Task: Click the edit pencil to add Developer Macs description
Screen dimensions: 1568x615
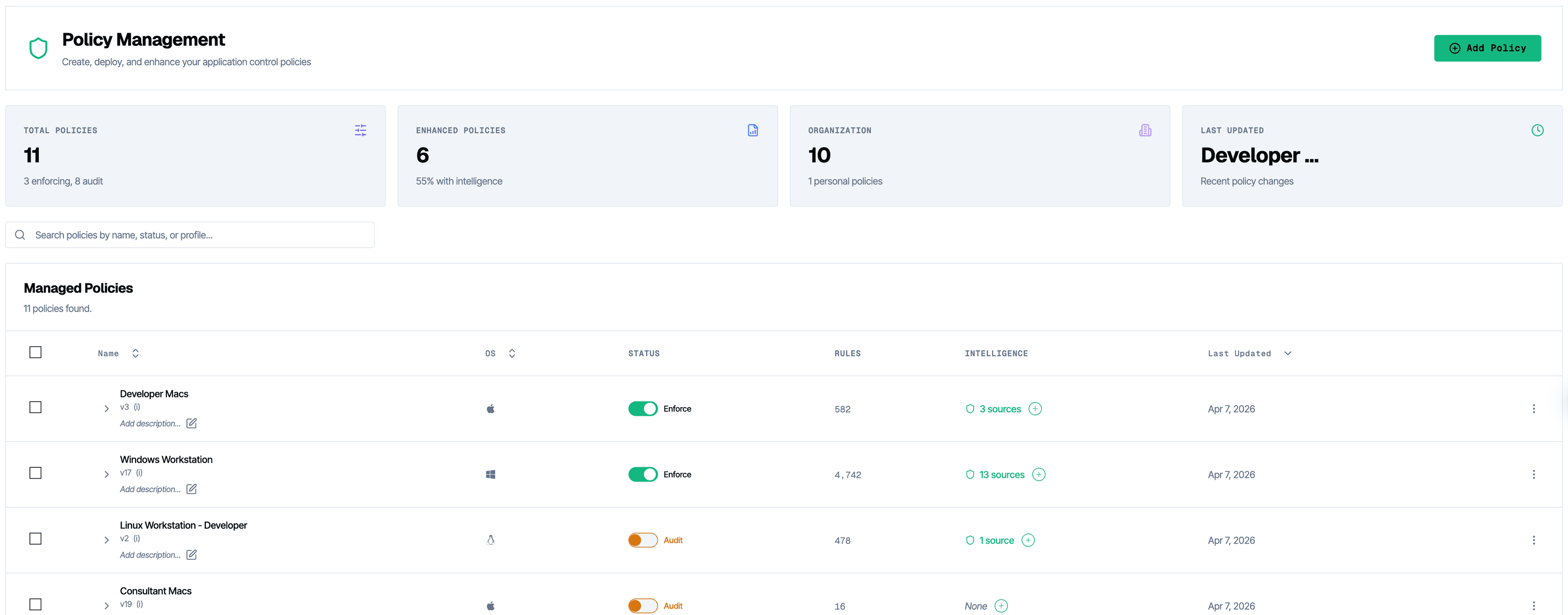Action: coord(192,423)
